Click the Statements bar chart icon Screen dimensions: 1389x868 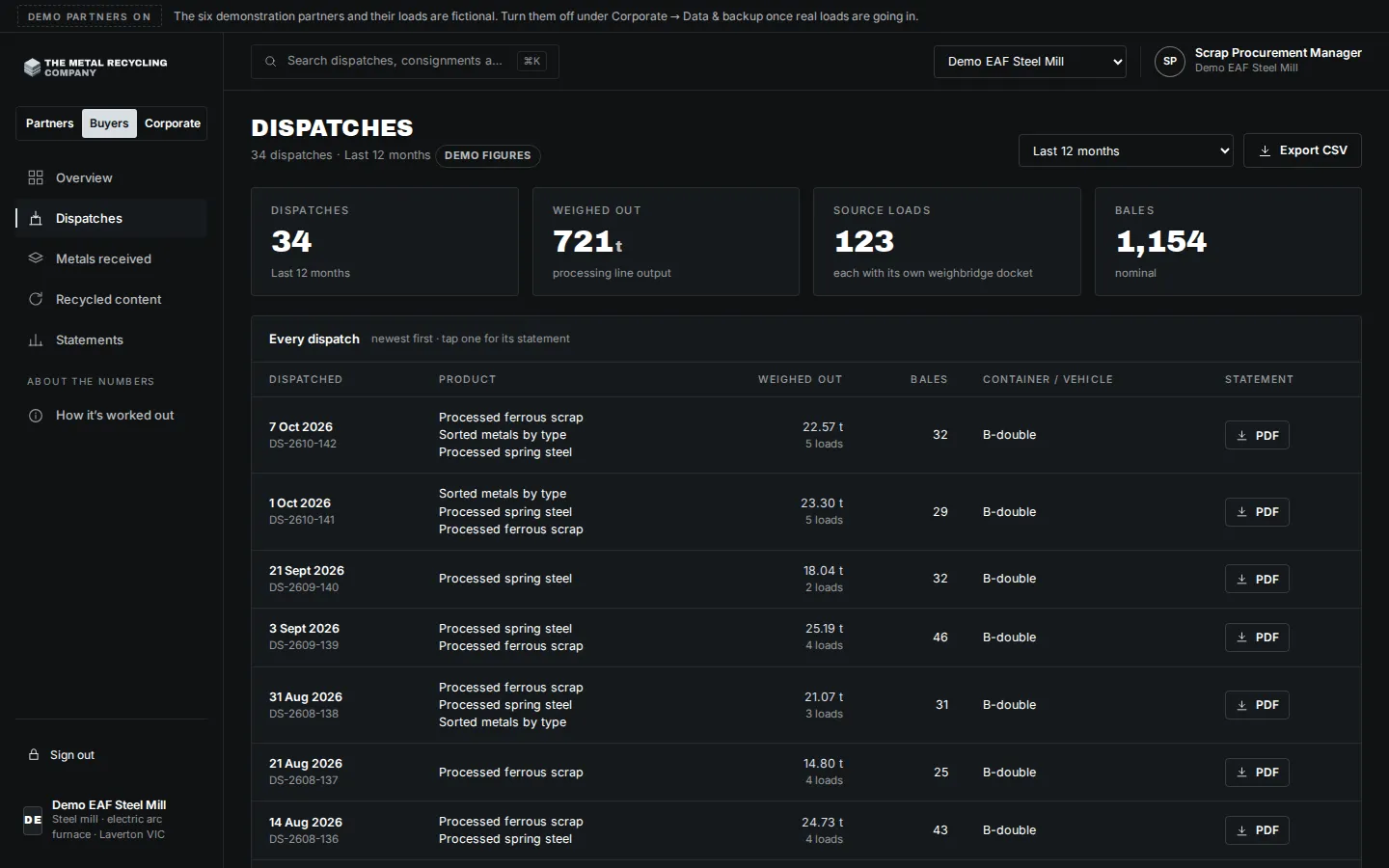pos(36,339)
